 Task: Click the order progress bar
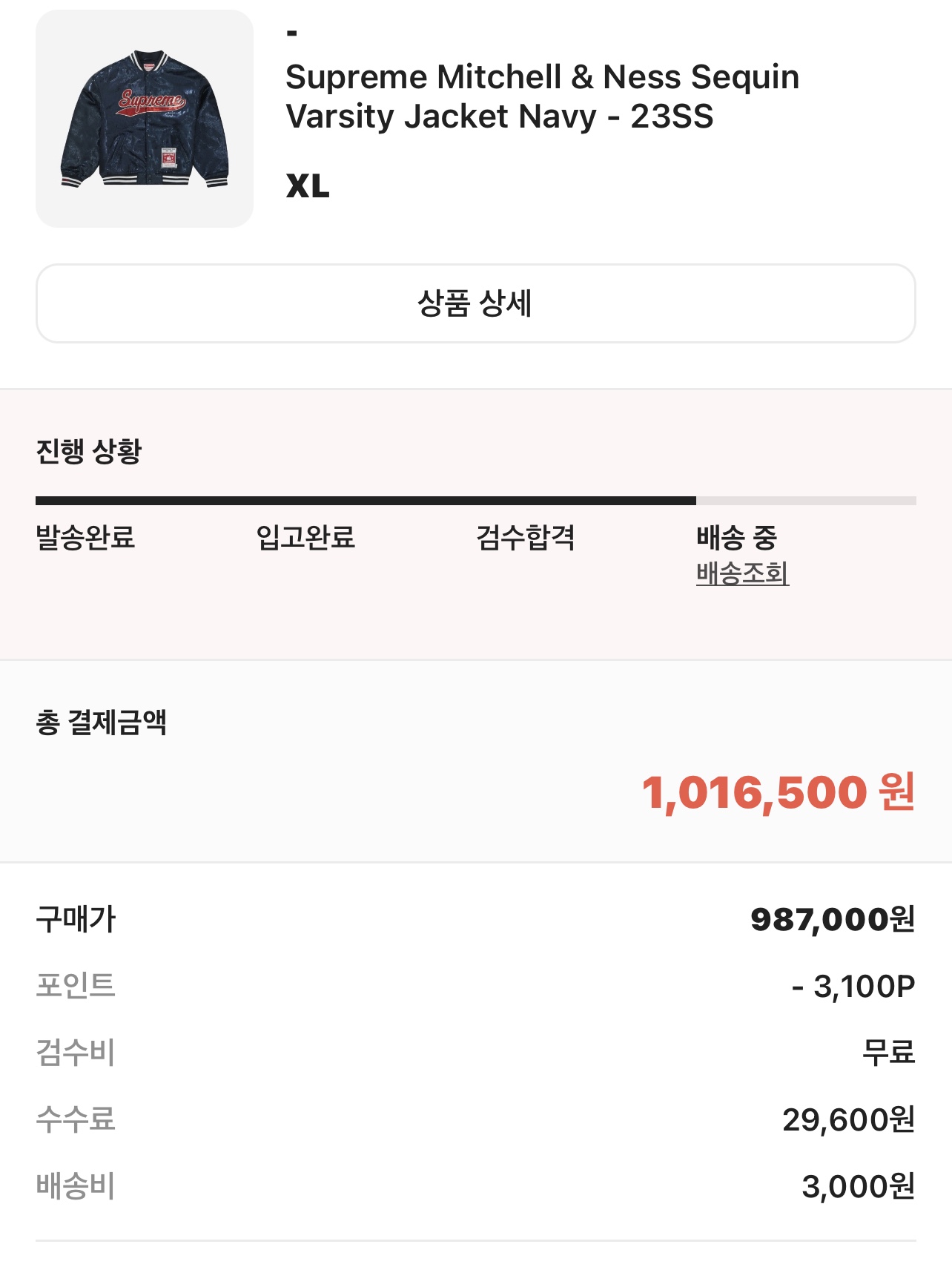[476, 501]
